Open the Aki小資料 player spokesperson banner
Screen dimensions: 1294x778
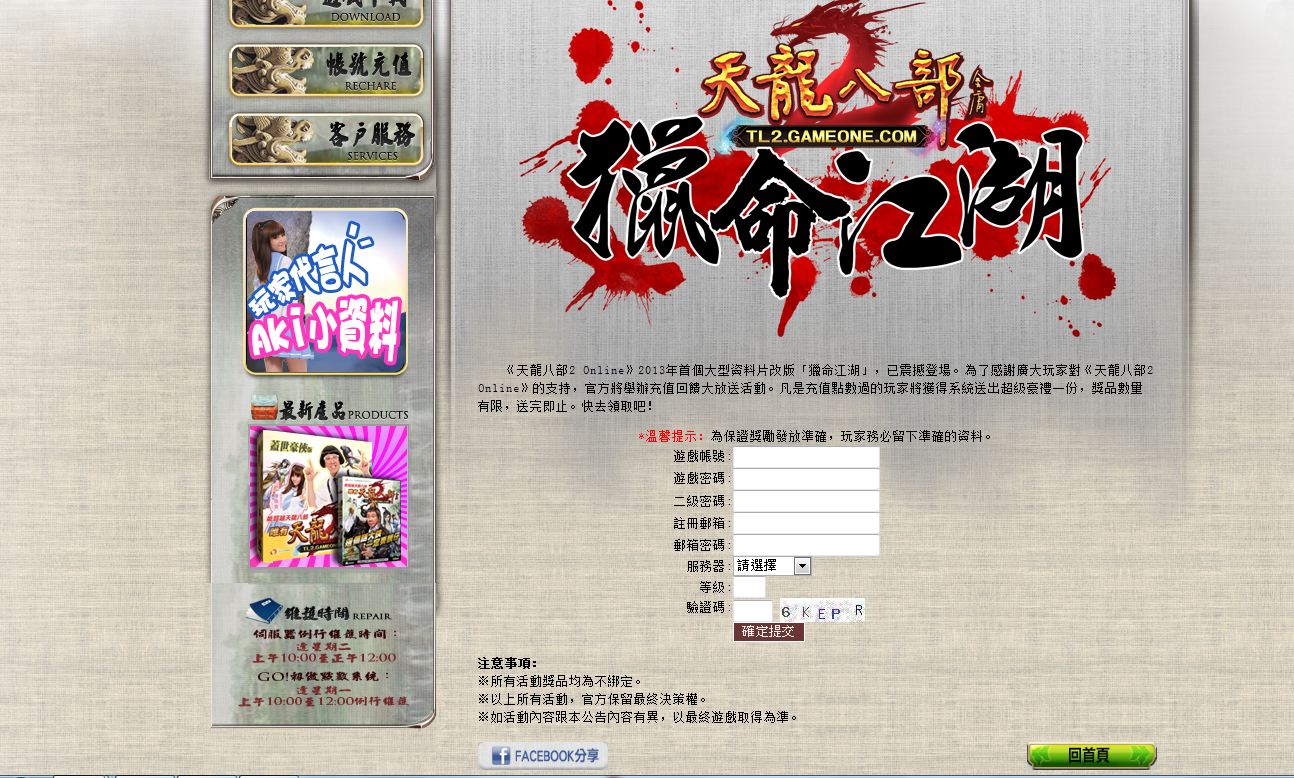pyautogui.click(x=326, y=291)
